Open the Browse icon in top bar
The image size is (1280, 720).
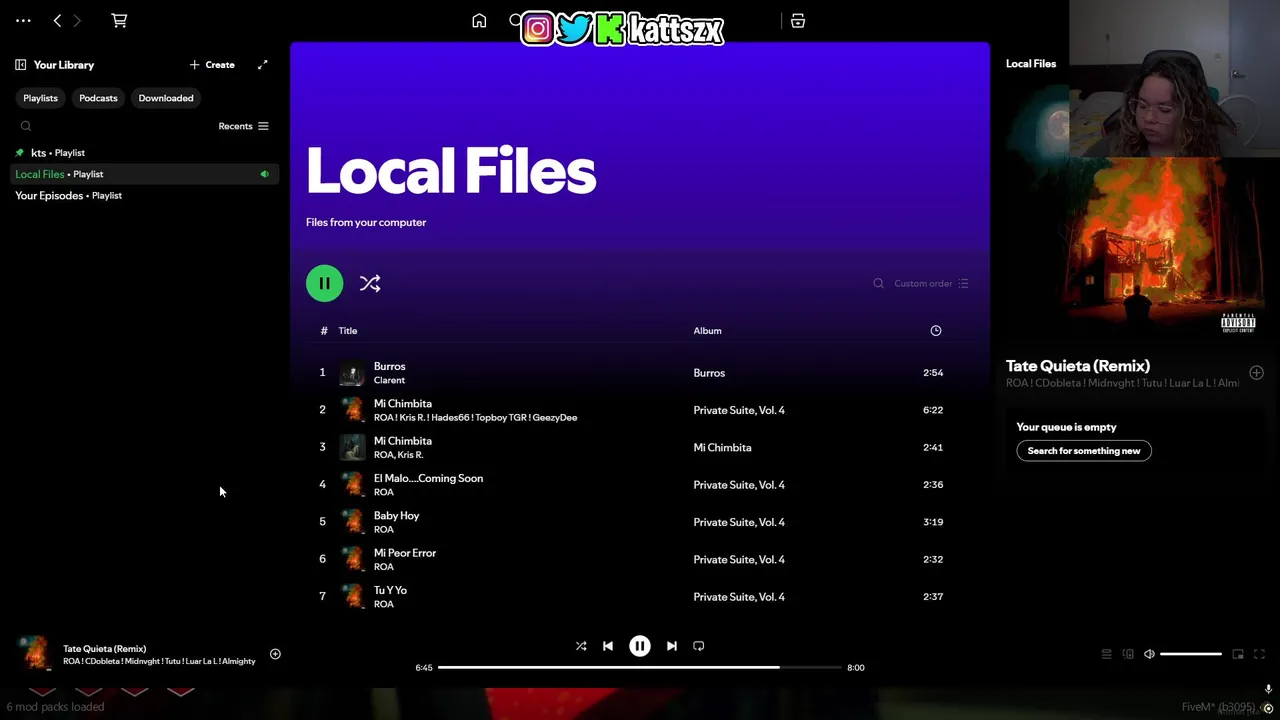[798, 20]
